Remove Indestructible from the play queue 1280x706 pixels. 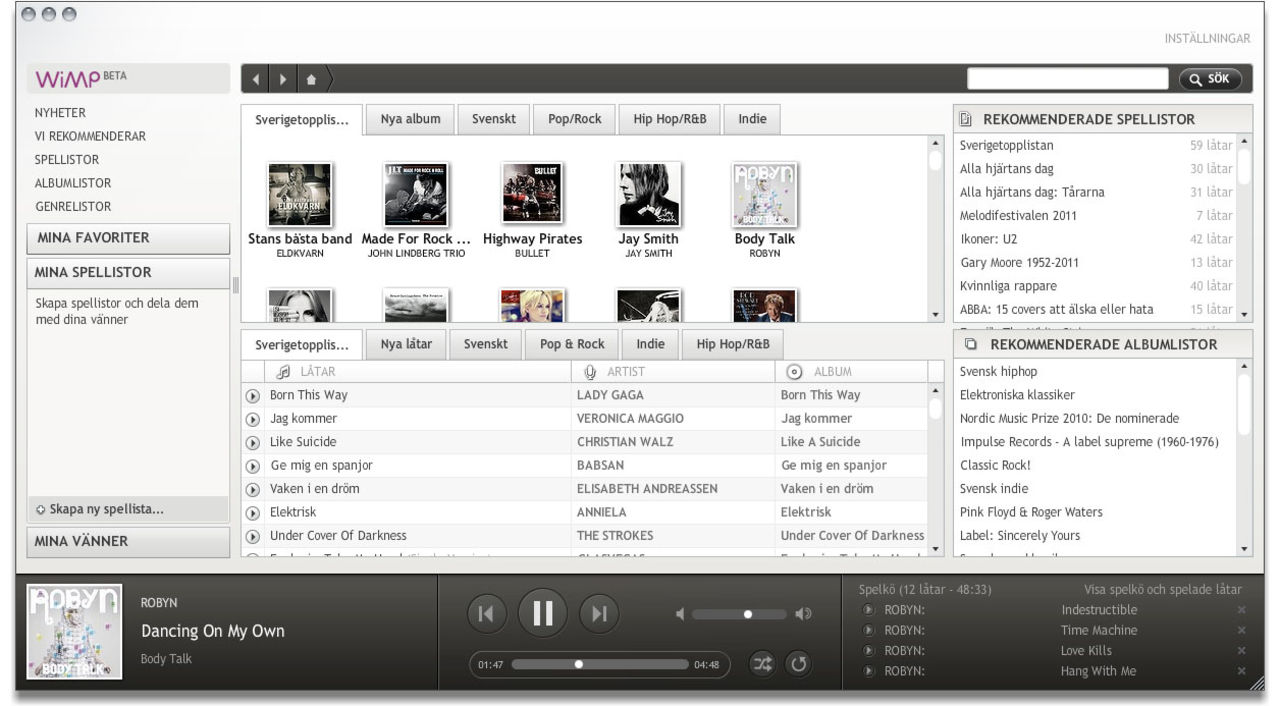1241,610
